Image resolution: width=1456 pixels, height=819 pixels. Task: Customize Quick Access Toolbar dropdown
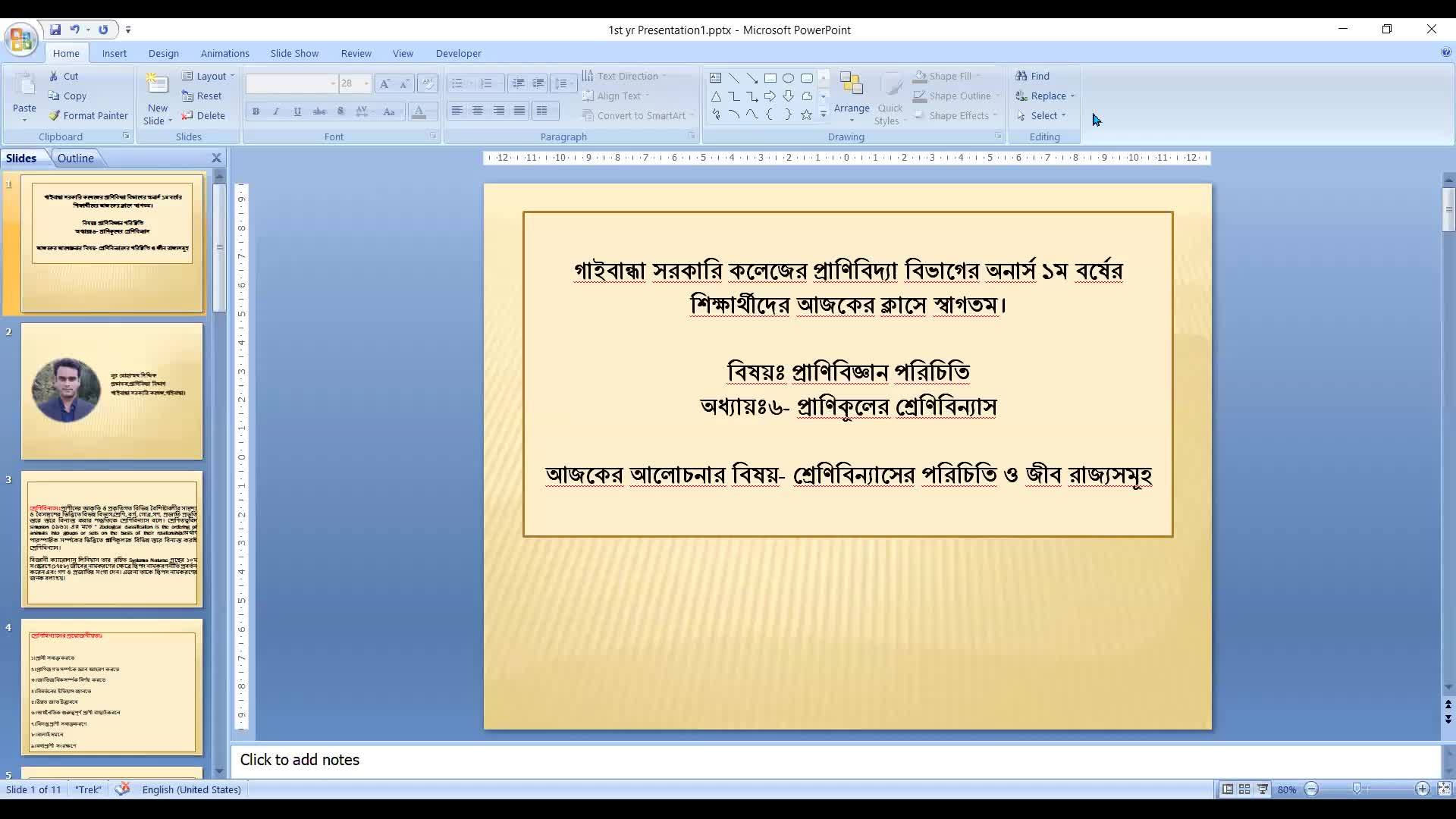click(x=128, y=30)
